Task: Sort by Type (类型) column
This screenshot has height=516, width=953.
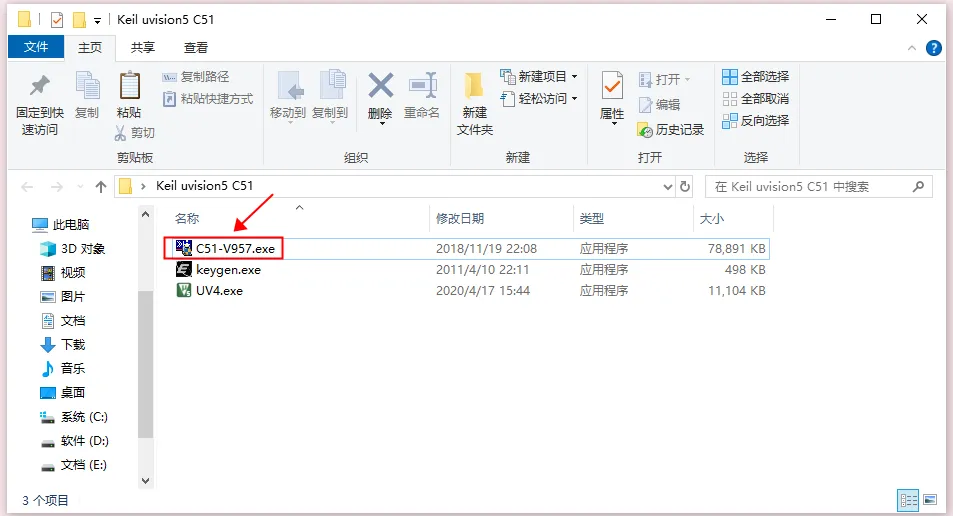Action: tap(591, 219)
